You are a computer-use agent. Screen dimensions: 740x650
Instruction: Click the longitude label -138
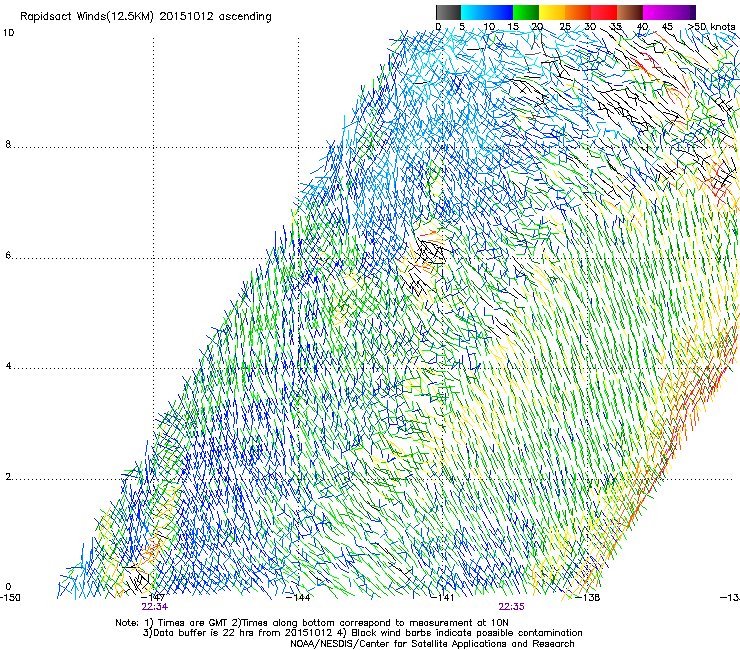[x=588, y=598]
